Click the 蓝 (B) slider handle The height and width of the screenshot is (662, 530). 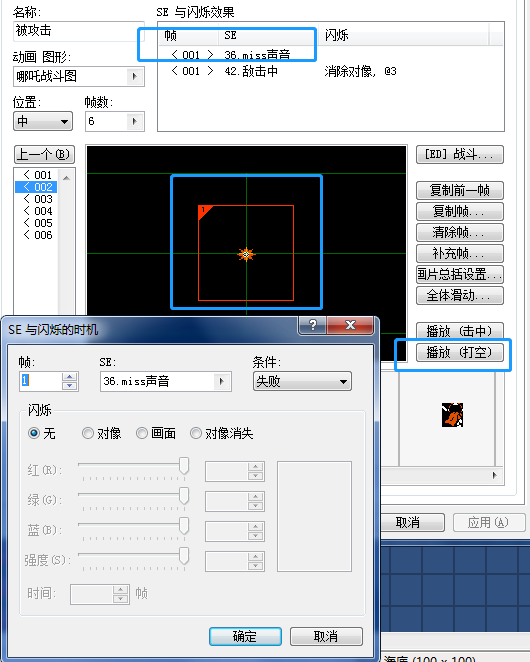[x=184, y=526]
